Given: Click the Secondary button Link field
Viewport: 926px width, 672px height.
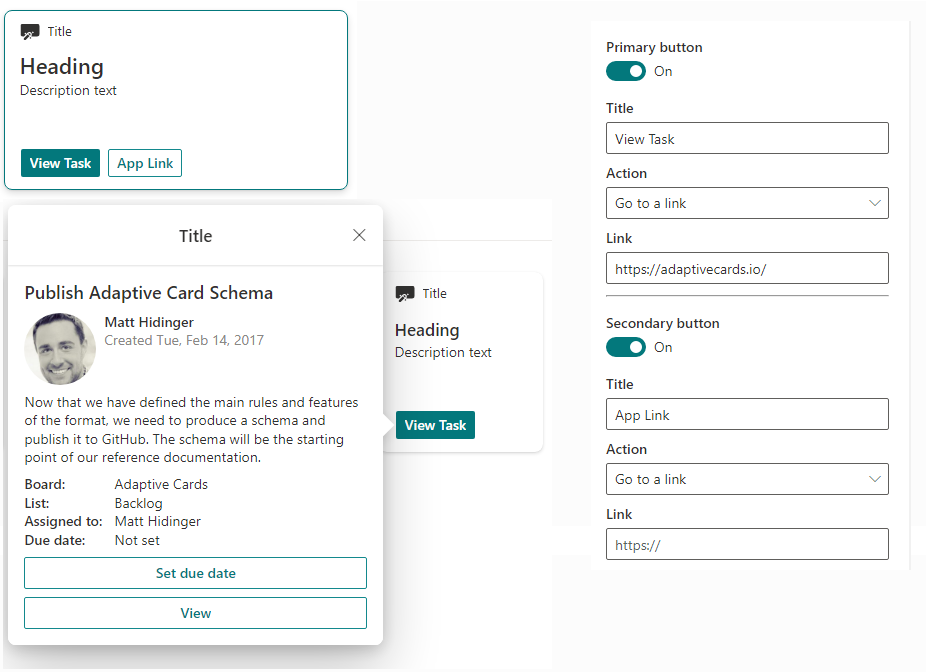Looking at the screenshot, I should (747, 545).
